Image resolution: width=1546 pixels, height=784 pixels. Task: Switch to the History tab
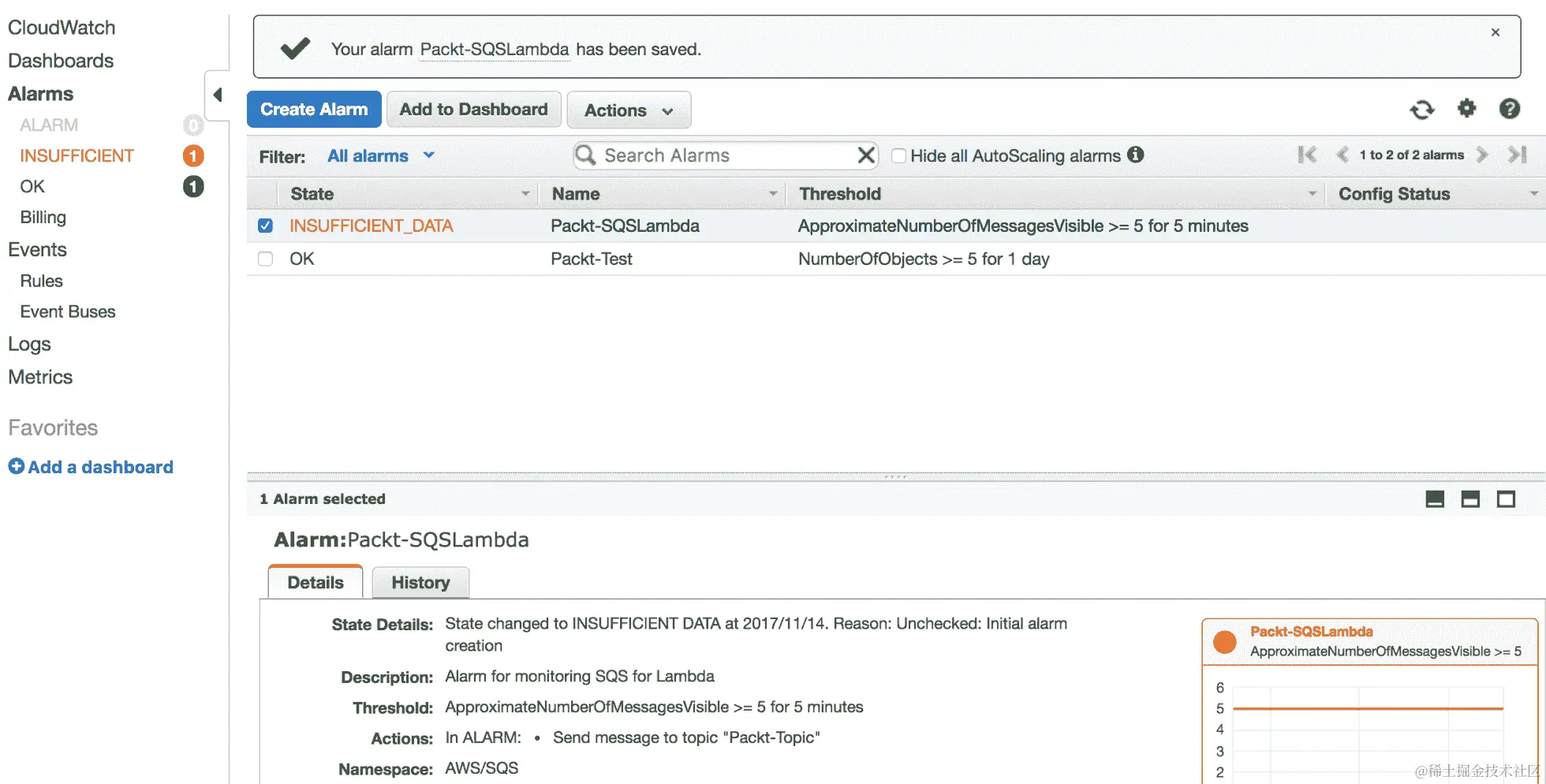click(x=420, y=583)
